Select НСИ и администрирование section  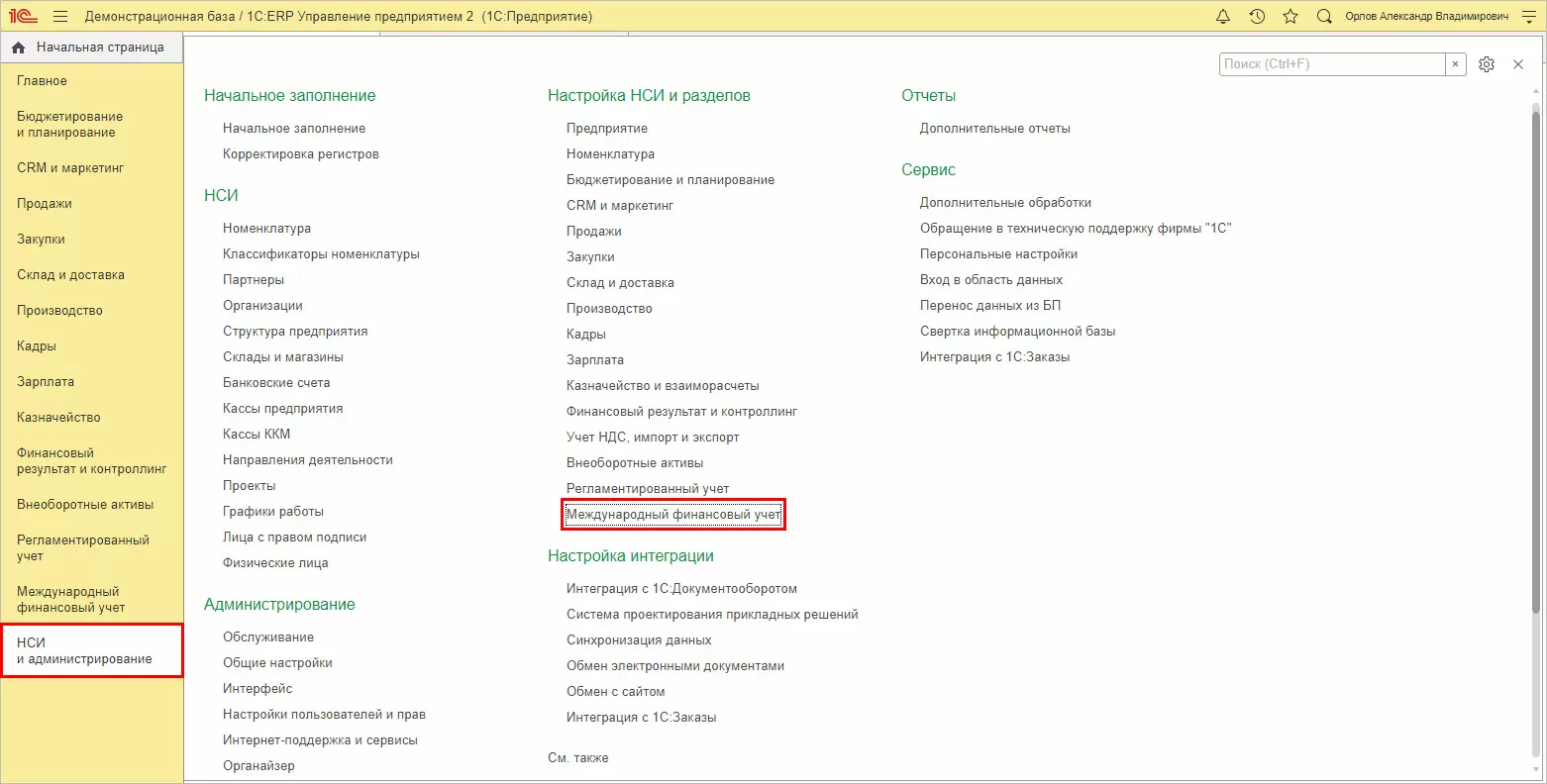(x=91, y=650)
